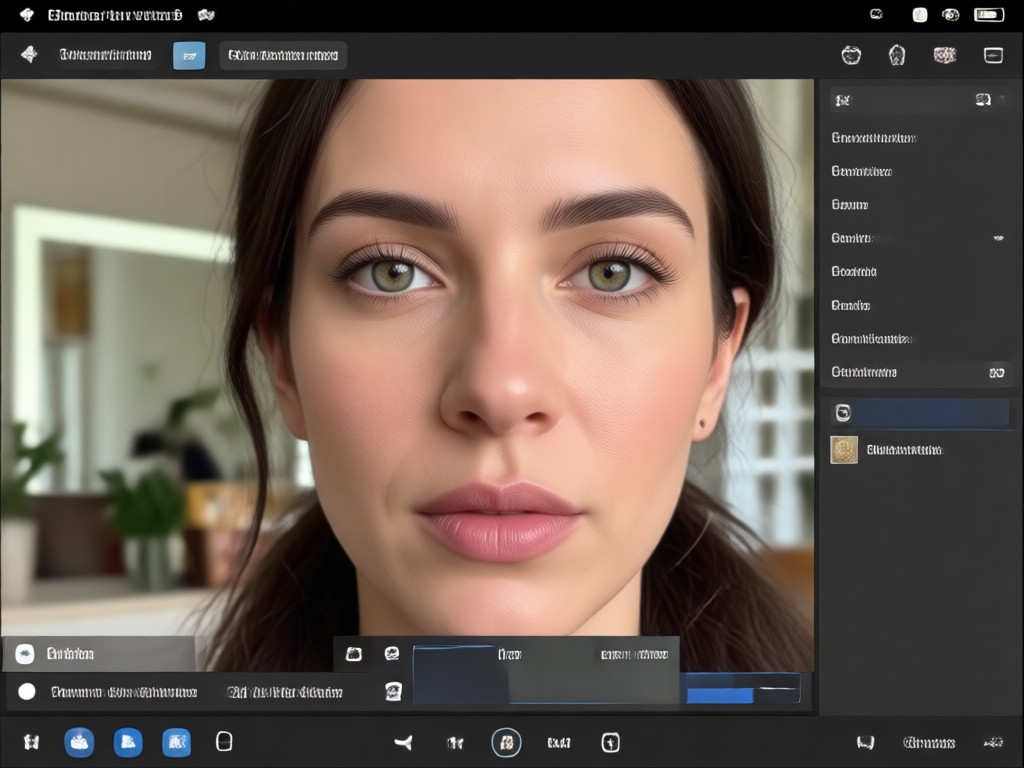Click the white outlined rounded rectangle in bottom toolbar

pos(224,742)
